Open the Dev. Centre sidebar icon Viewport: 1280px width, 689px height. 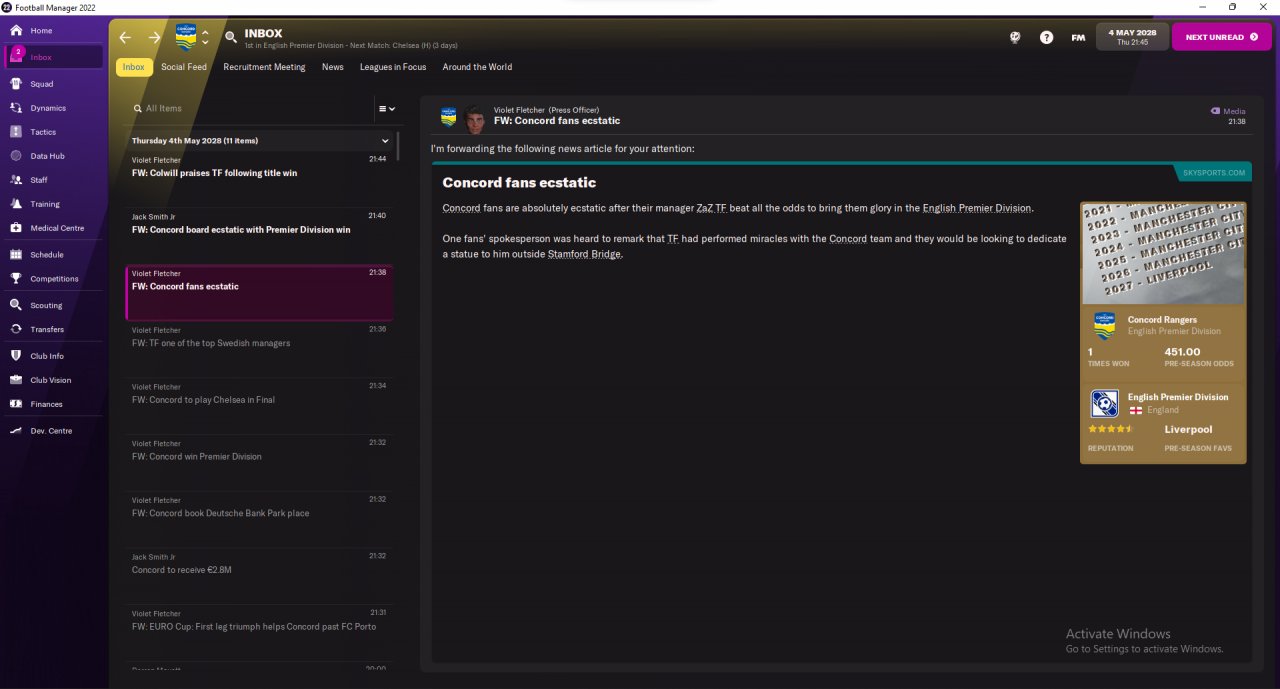pos(16,431)
